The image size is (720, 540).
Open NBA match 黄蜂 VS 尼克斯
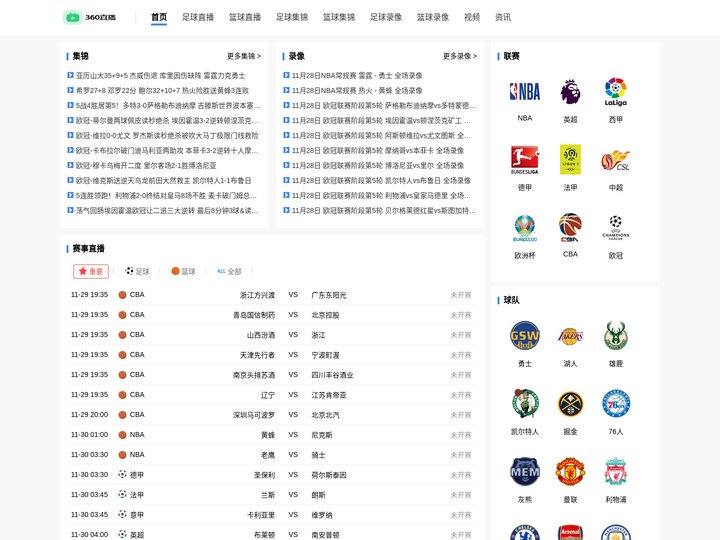click(272, 435)
